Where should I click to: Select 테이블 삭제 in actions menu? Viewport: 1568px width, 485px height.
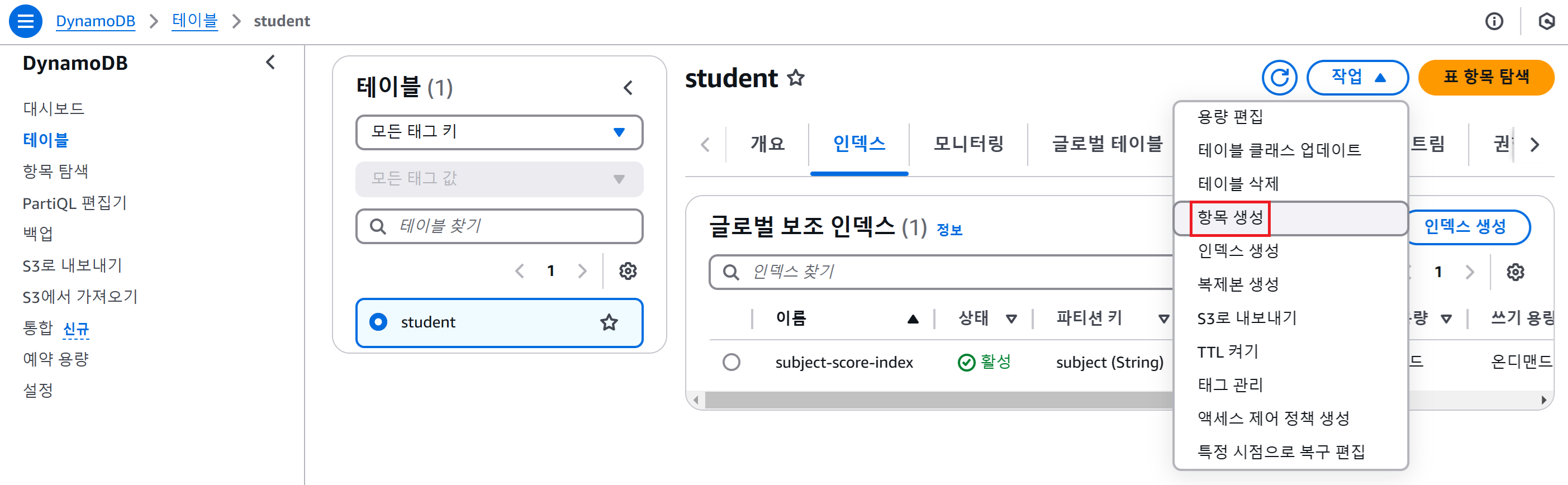pos(1238,184)
